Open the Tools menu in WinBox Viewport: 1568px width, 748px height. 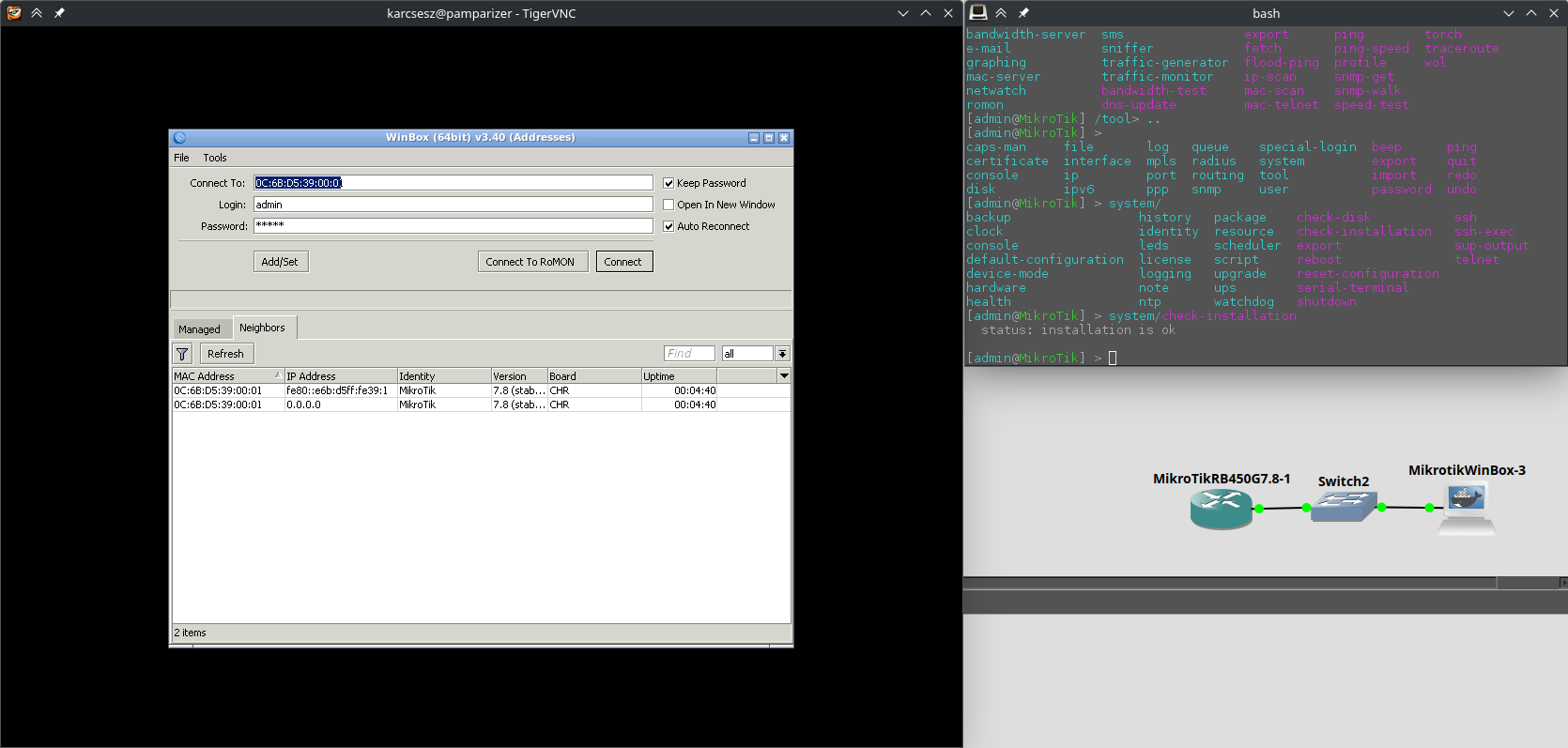(215, 158)
